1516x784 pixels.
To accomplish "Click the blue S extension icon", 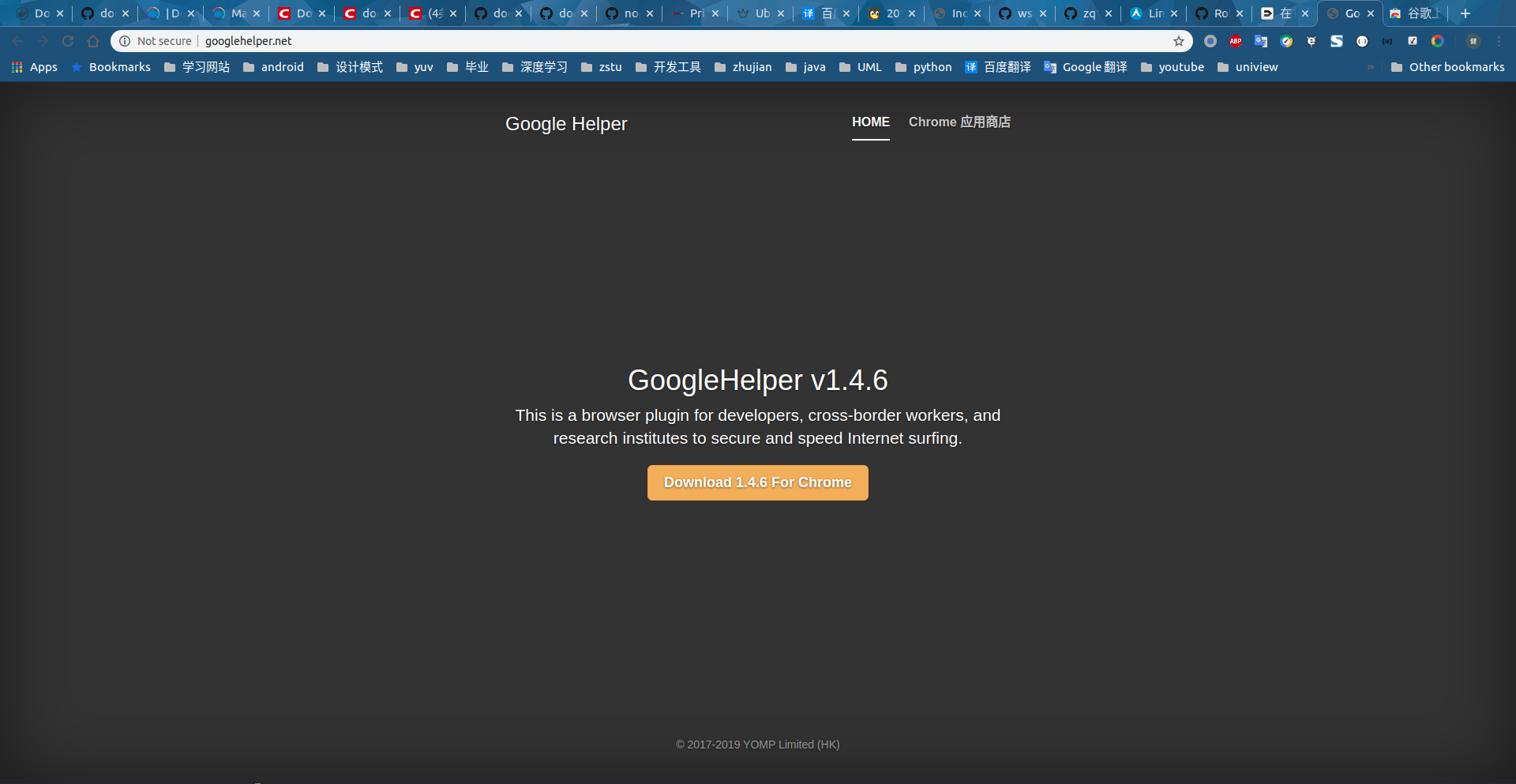I will click(x=1337, y=41).
